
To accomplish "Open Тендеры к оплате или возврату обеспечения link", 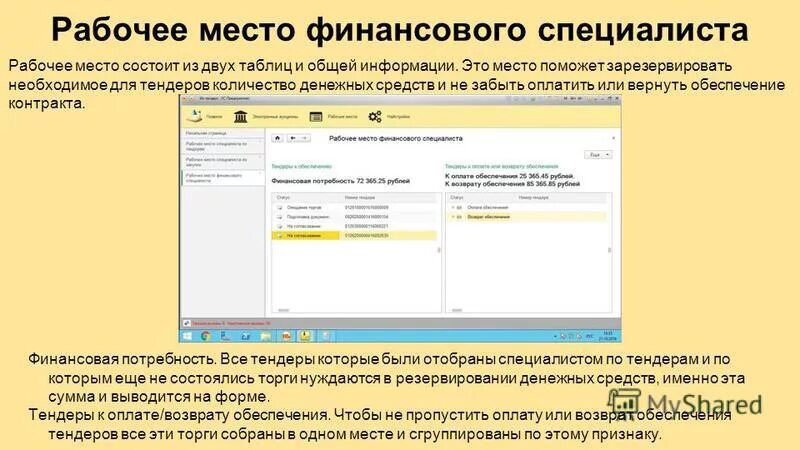I will (x=502, y=166).
